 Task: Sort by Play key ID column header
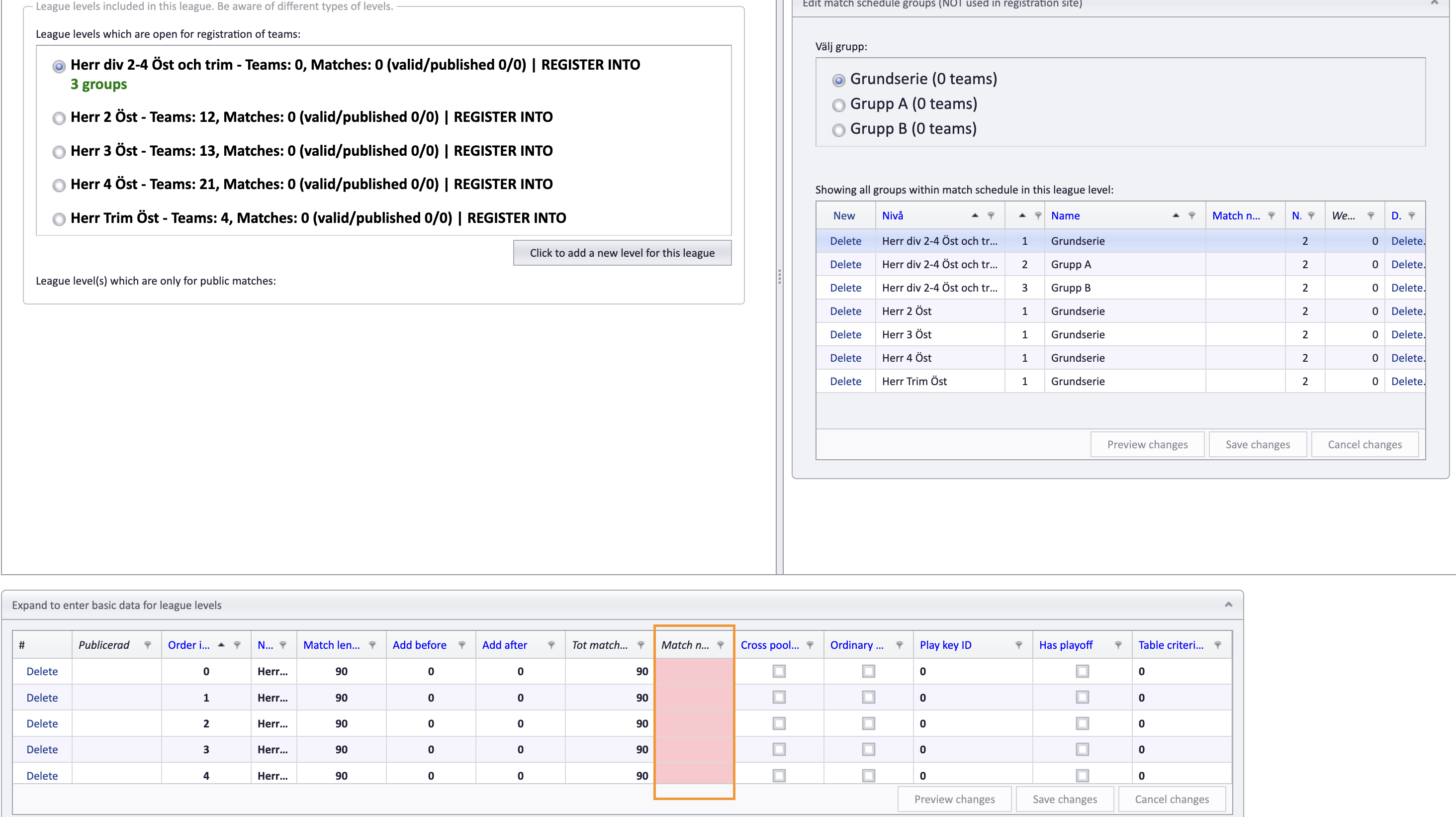(945, 645)
